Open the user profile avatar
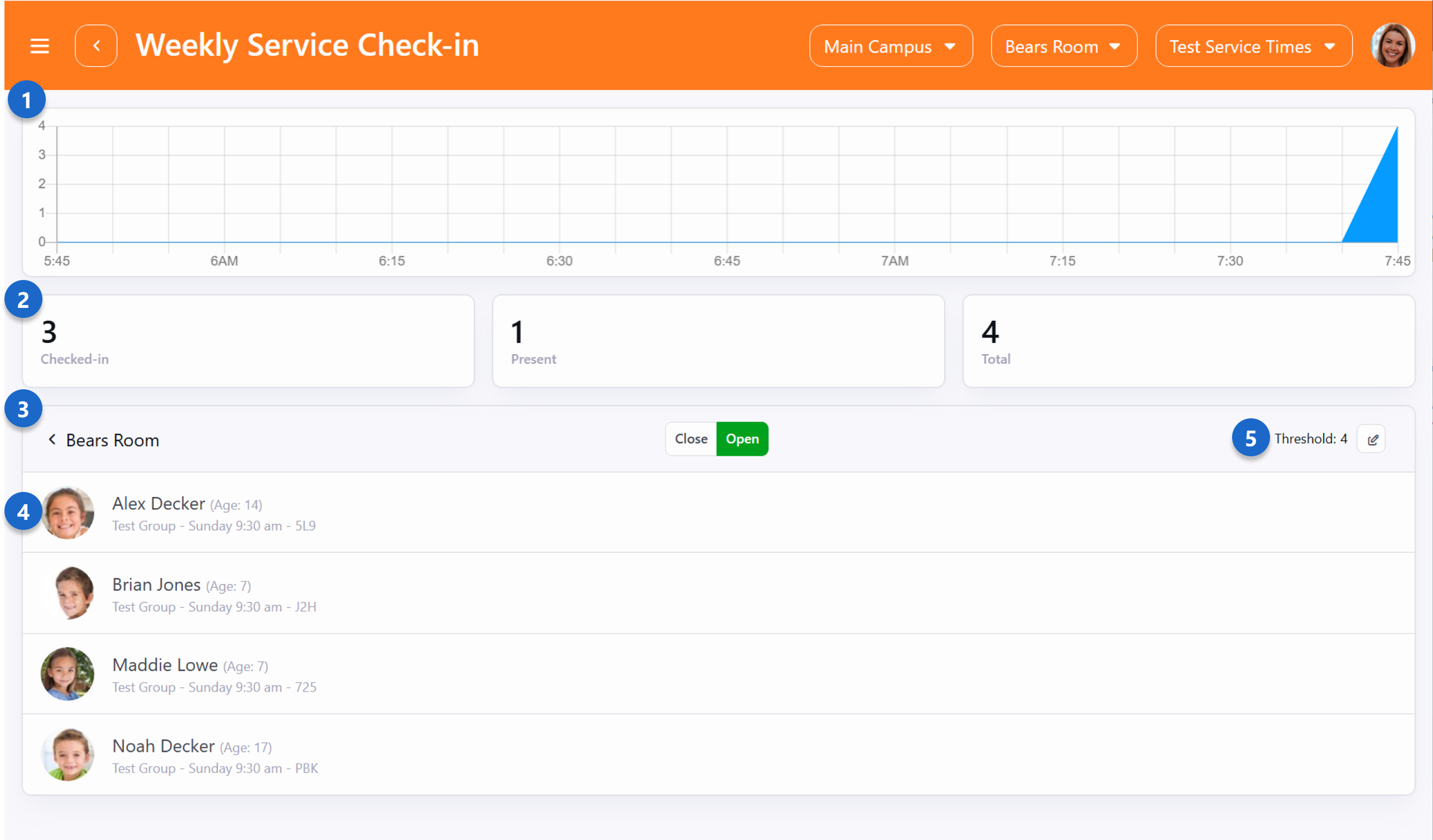The height and width of the screenshot is (840, 1433). click(1393, 46)
